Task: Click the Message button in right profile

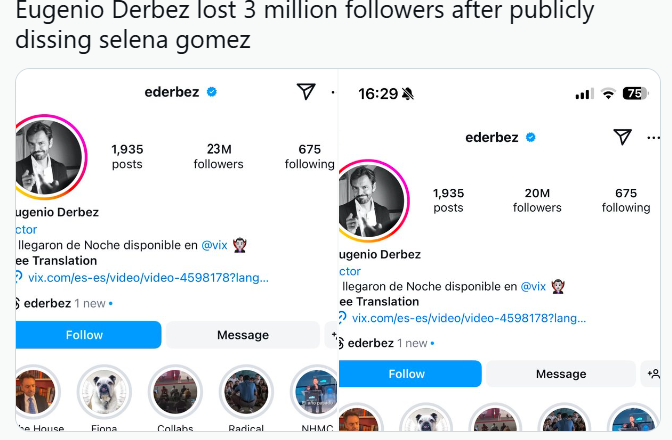Action: point(560,374)
